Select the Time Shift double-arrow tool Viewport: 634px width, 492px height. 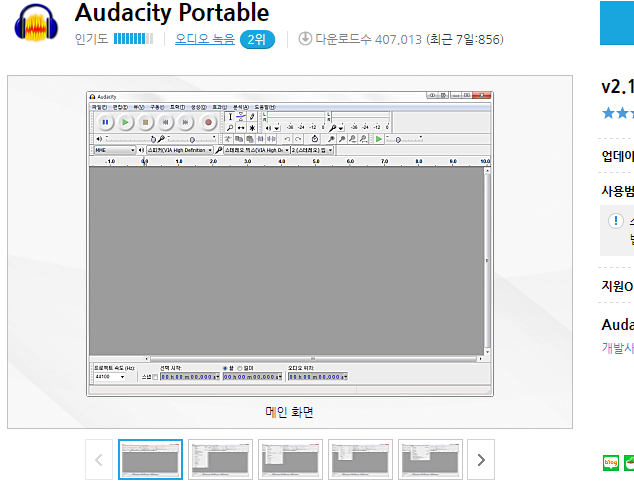pyautogui.click(x=241, y=128)
